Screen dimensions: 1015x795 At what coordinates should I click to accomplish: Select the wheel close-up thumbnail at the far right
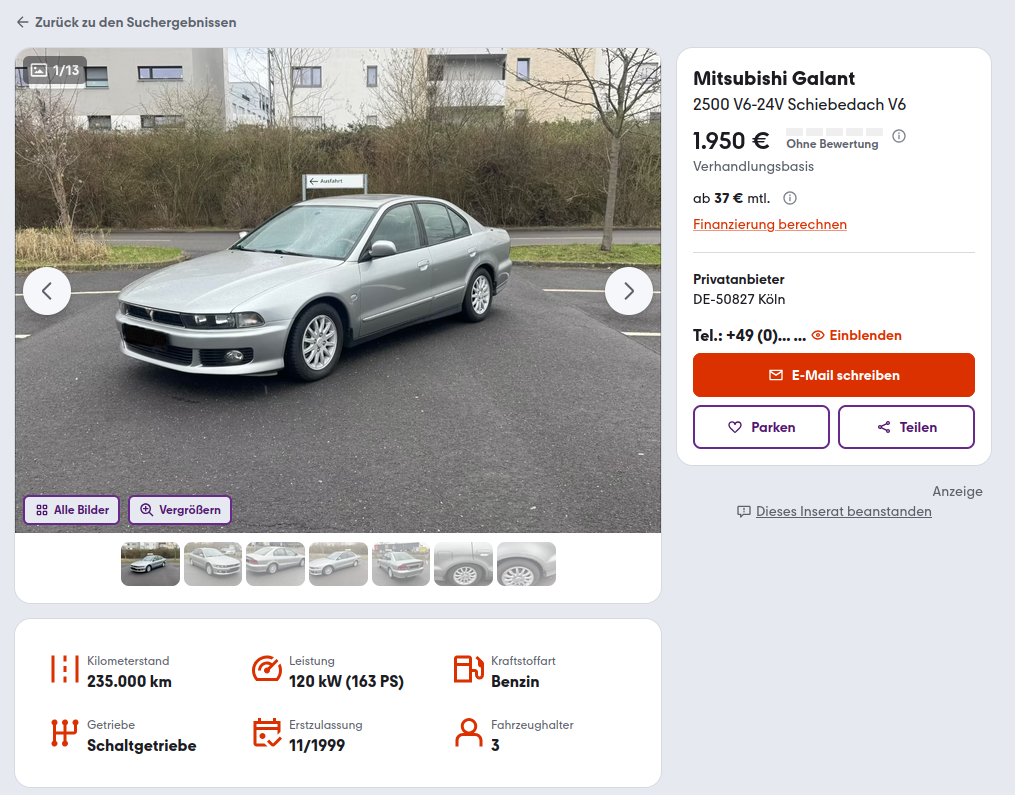(x=526, y=564)
